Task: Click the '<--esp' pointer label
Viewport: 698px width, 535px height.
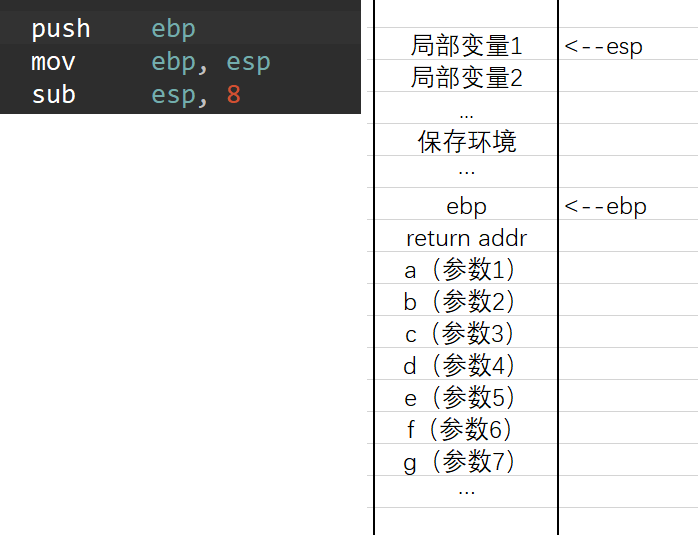Action: pos(603,46)
